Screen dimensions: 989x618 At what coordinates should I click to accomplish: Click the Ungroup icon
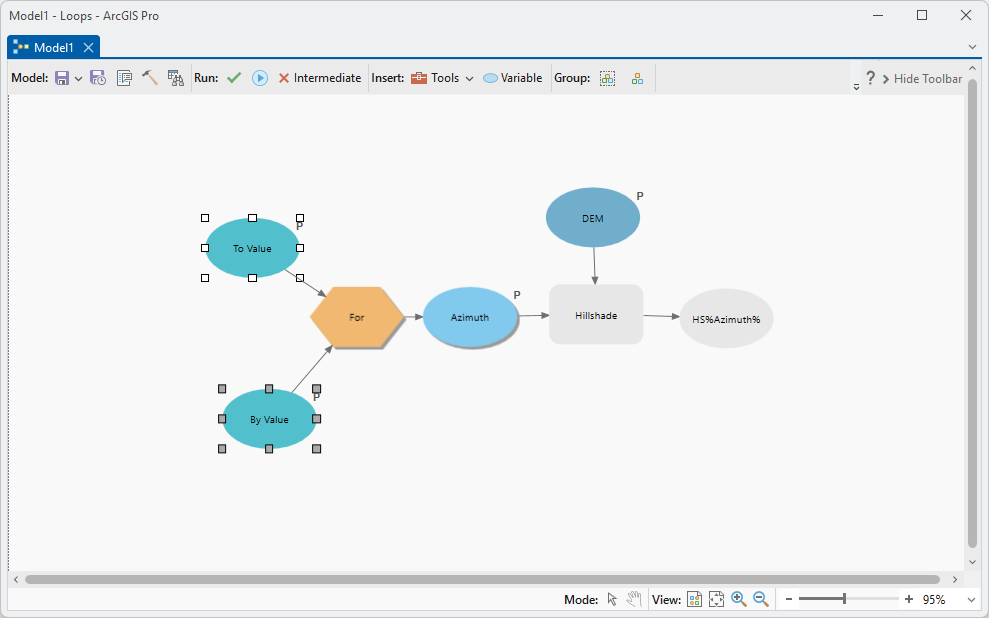point(638,78)
